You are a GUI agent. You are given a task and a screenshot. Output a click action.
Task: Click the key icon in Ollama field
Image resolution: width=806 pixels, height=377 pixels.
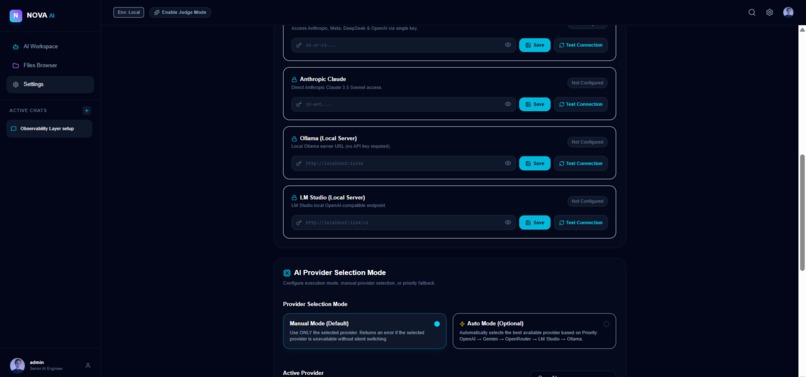pos(299,164)
